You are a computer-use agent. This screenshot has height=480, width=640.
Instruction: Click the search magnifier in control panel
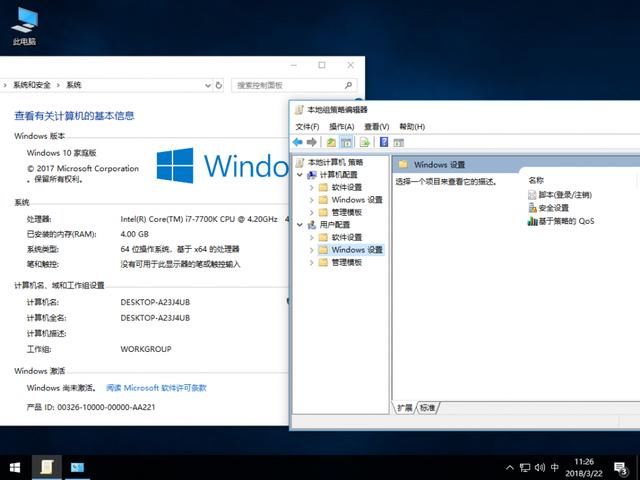348,85
